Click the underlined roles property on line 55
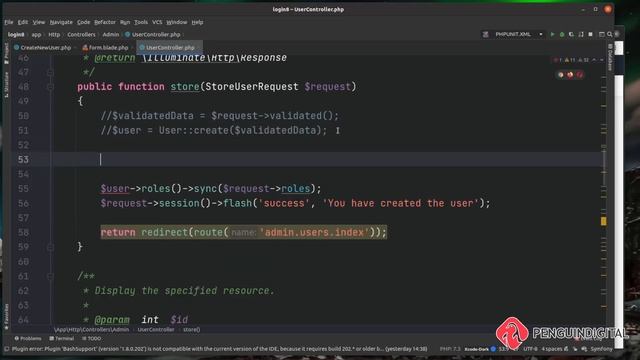640x360 pixels. pyautogui.click(x=296, y=189)
